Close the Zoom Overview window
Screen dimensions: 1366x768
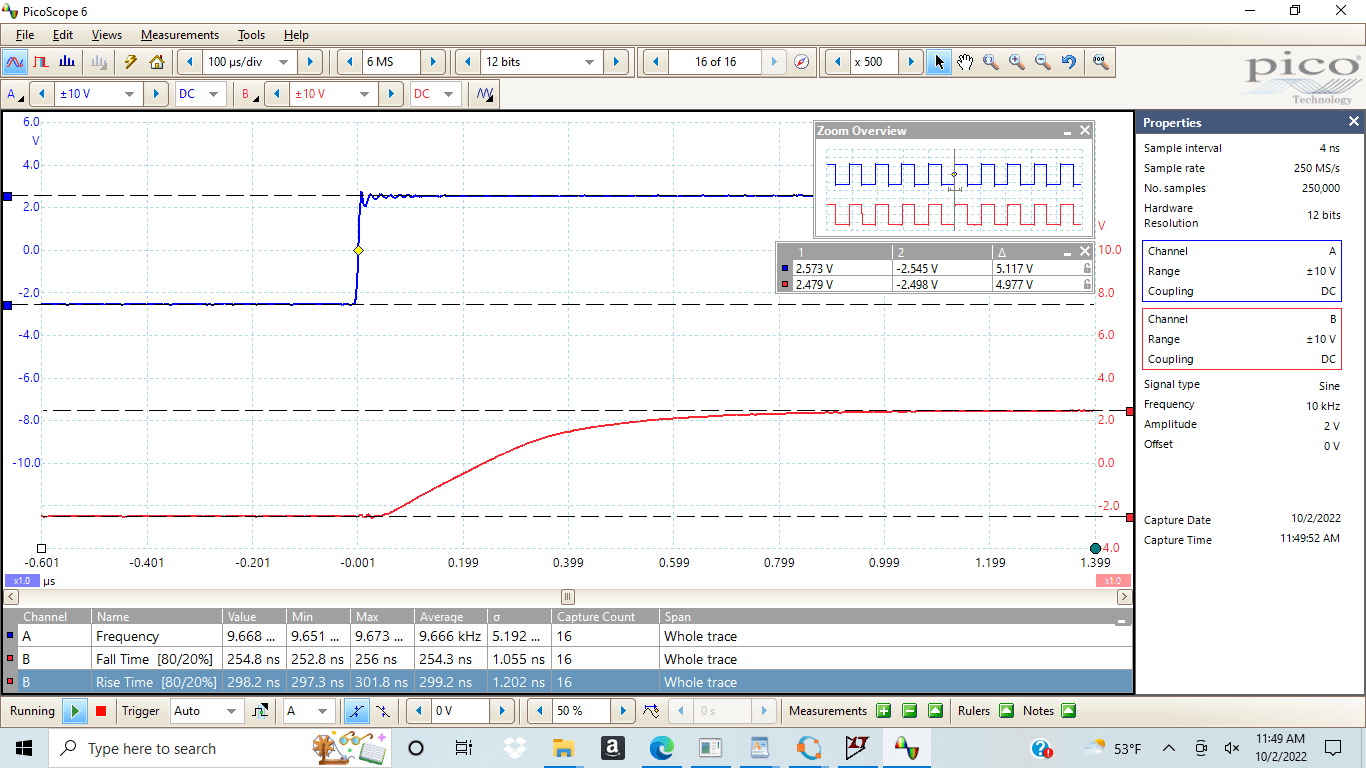point(1085,131)
